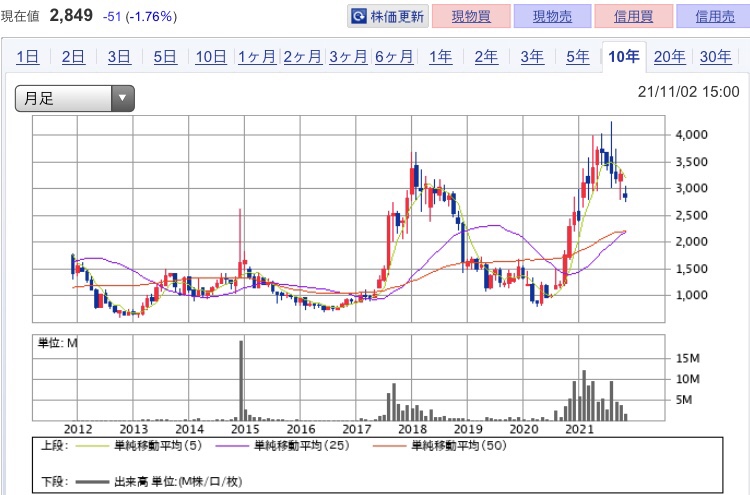Select the 2日 period tab
Screen dimensions: 750x495
pyautogui.click(x=73, y=57)
